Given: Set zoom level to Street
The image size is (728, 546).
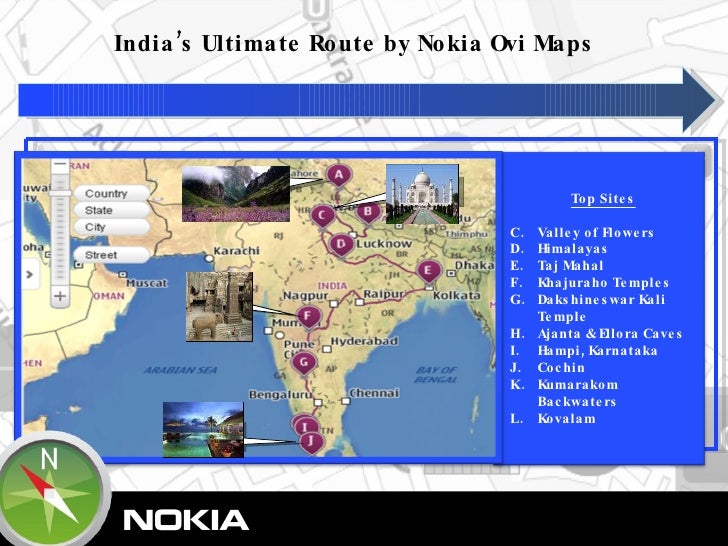Looking at the screenshot, I should pyautogui.click(x=110, y=255).
